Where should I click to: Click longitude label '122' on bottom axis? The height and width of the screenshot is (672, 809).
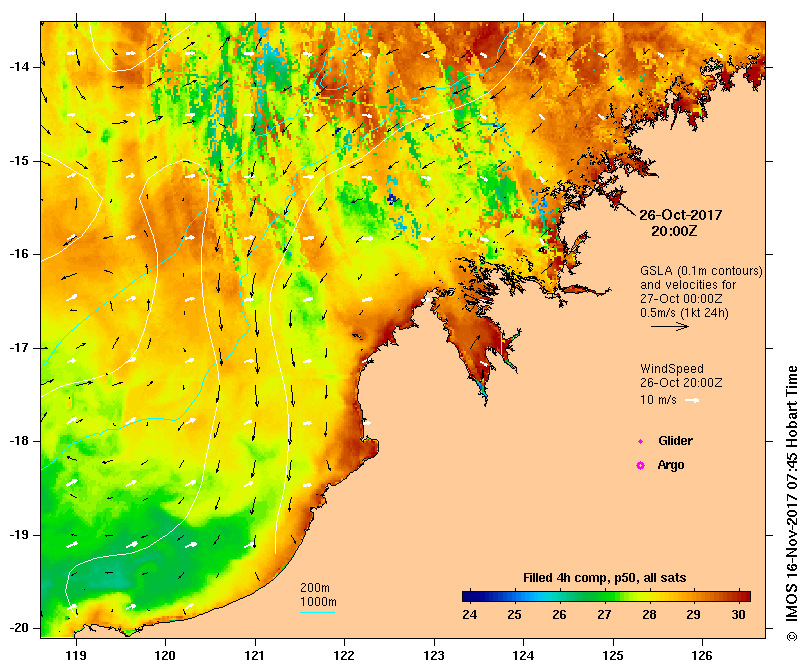point(344,655)
